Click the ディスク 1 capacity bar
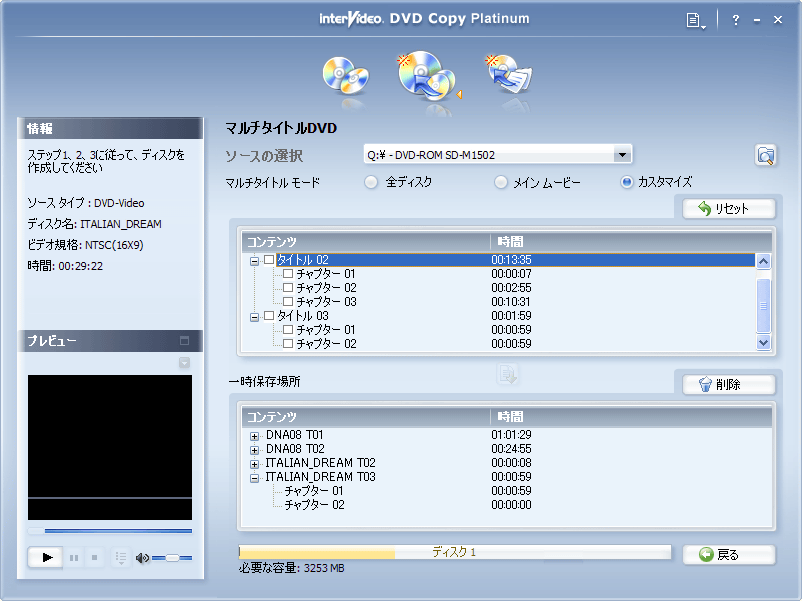 pos(455,552)
